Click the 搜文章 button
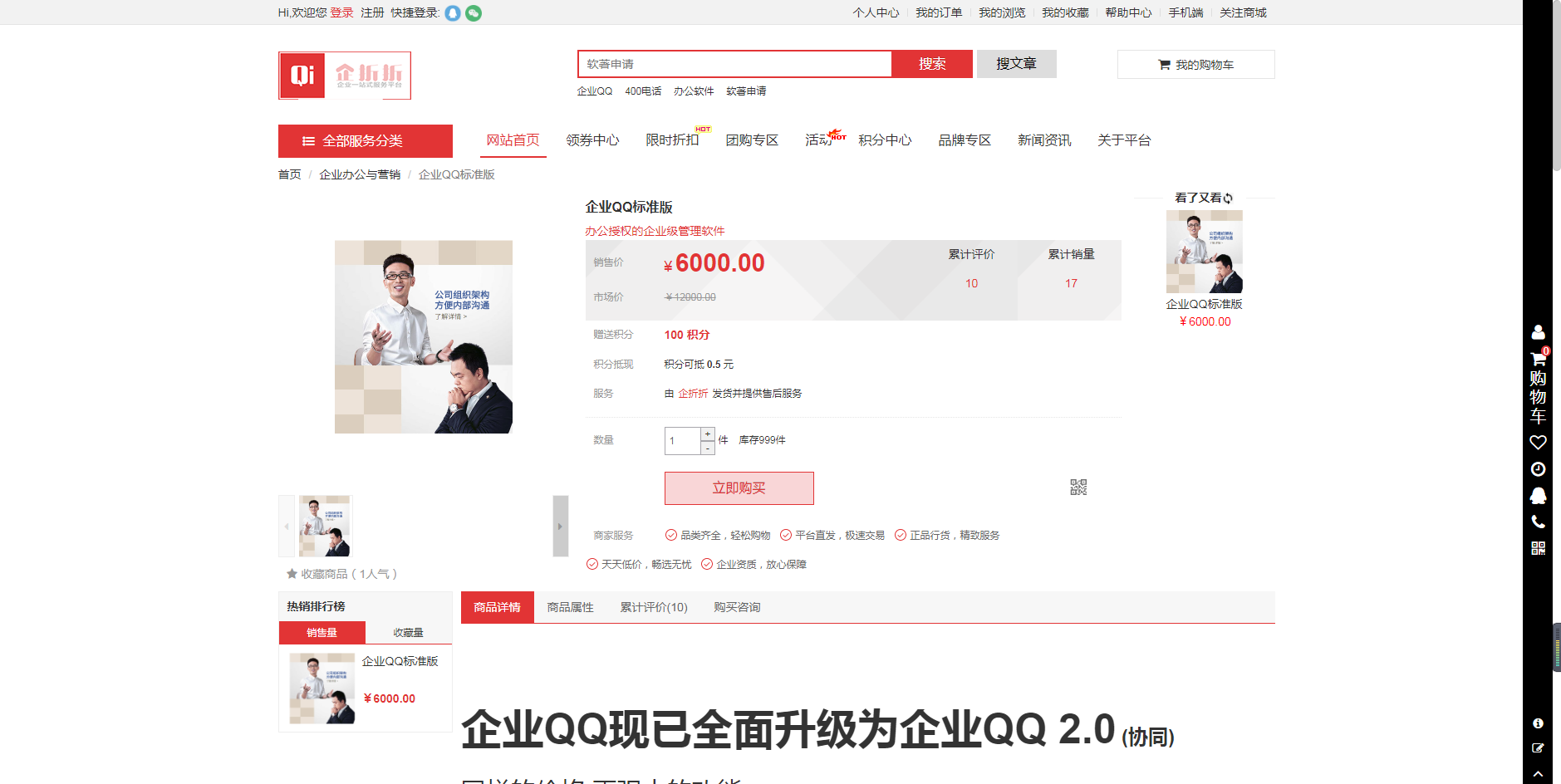 pos(1016,64)
